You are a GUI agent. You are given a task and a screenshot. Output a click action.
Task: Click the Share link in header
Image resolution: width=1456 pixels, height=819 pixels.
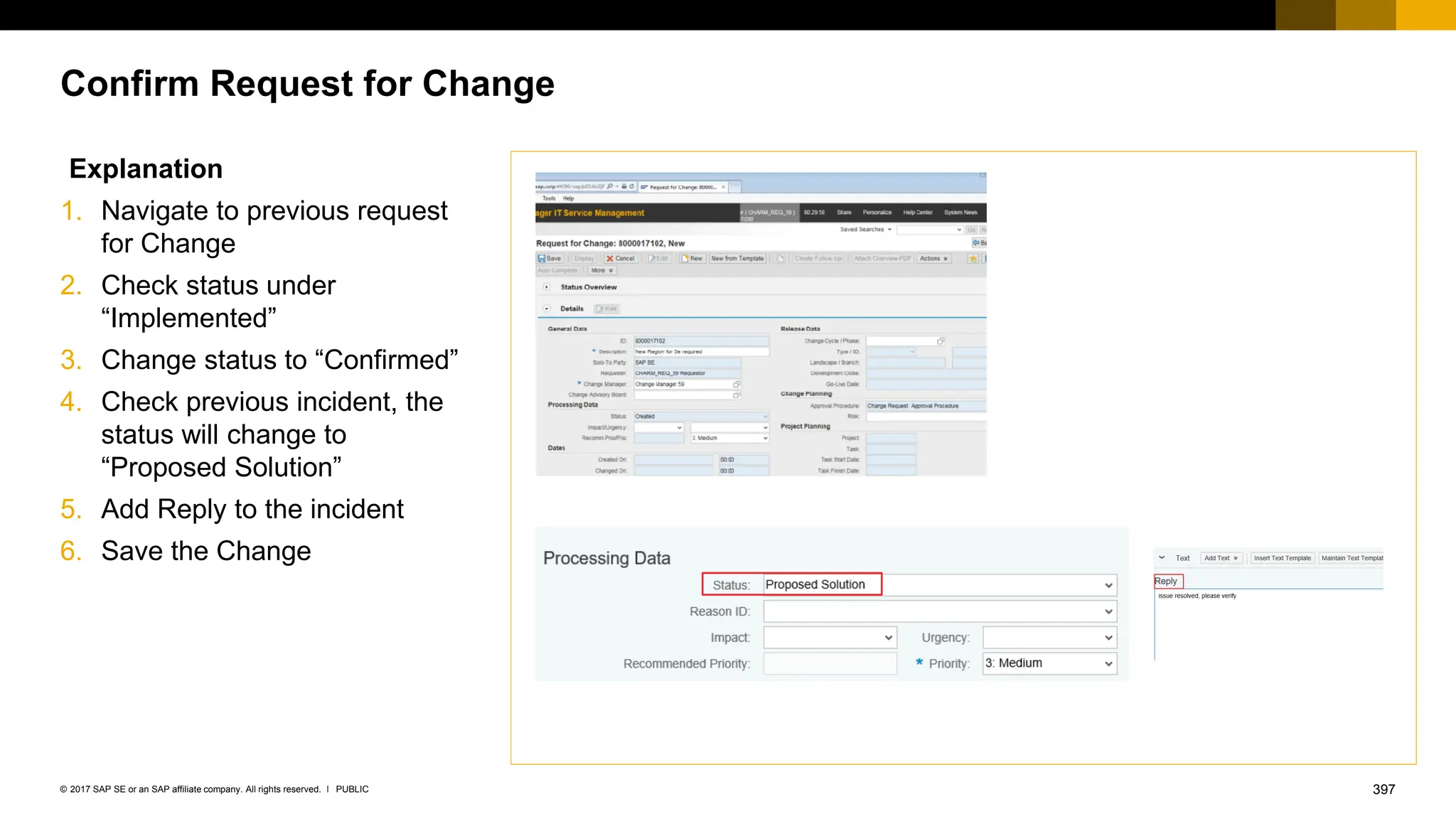point(844,213)
